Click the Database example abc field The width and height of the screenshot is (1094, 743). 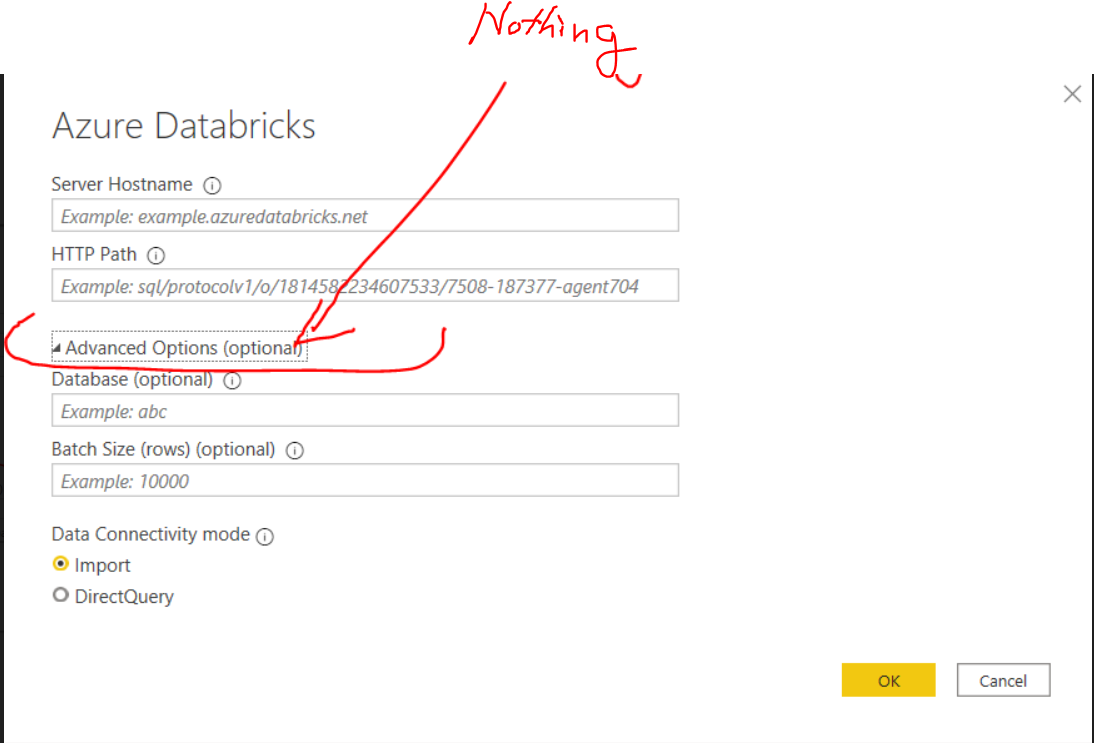pos(364,410)
